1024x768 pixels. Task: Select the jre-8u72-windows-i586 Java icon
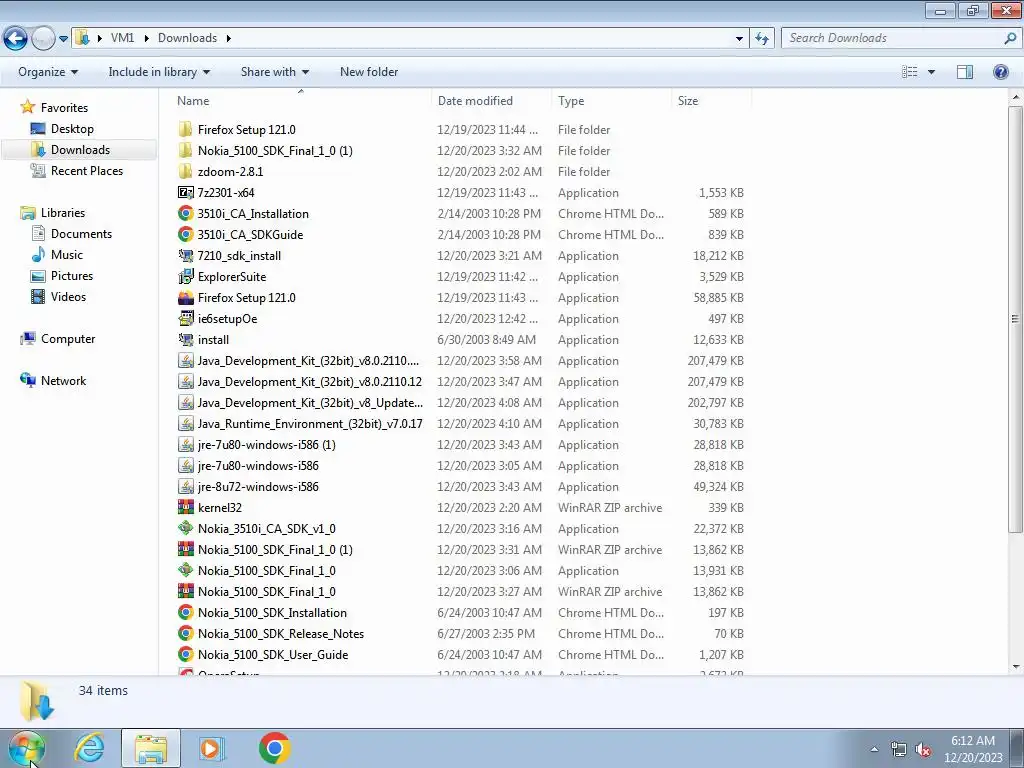coord(185,487)
